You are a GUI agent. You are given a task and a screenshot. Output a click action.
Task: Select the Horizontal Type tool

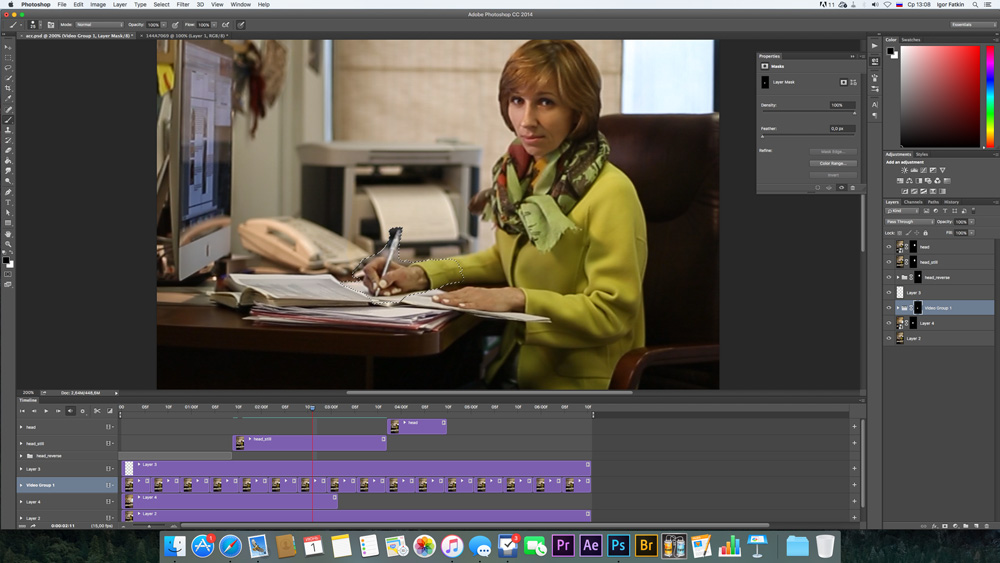click(8, 202)
